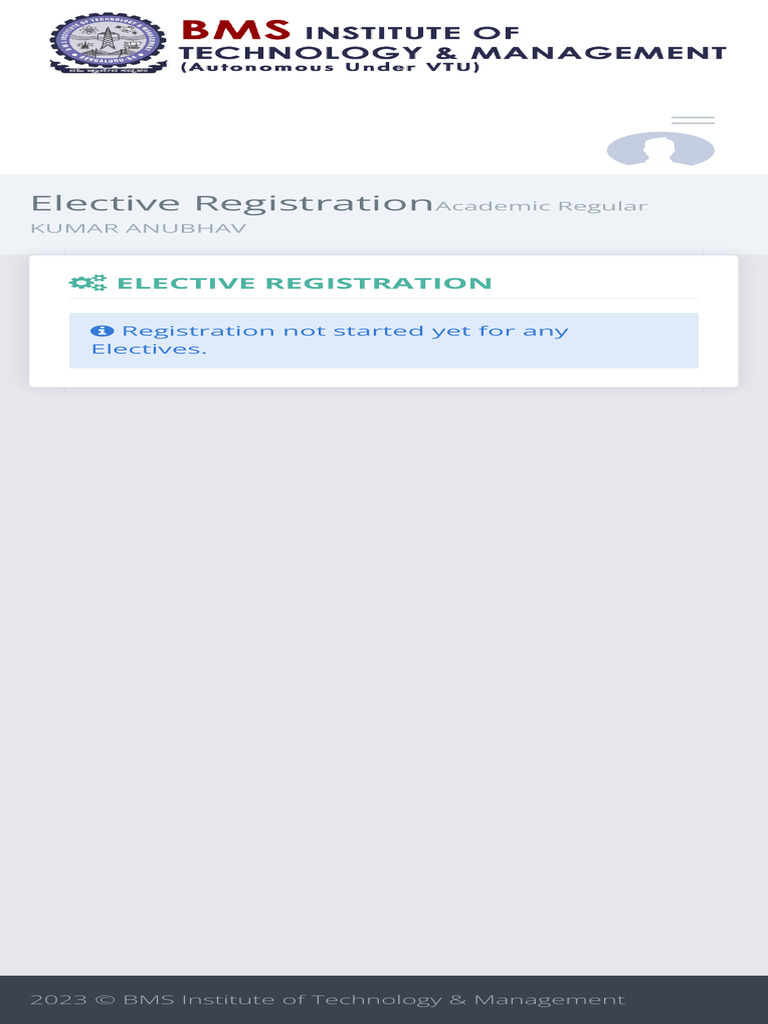Click the student name KUMAR ANUBHAV

click(x=138, y=229)
